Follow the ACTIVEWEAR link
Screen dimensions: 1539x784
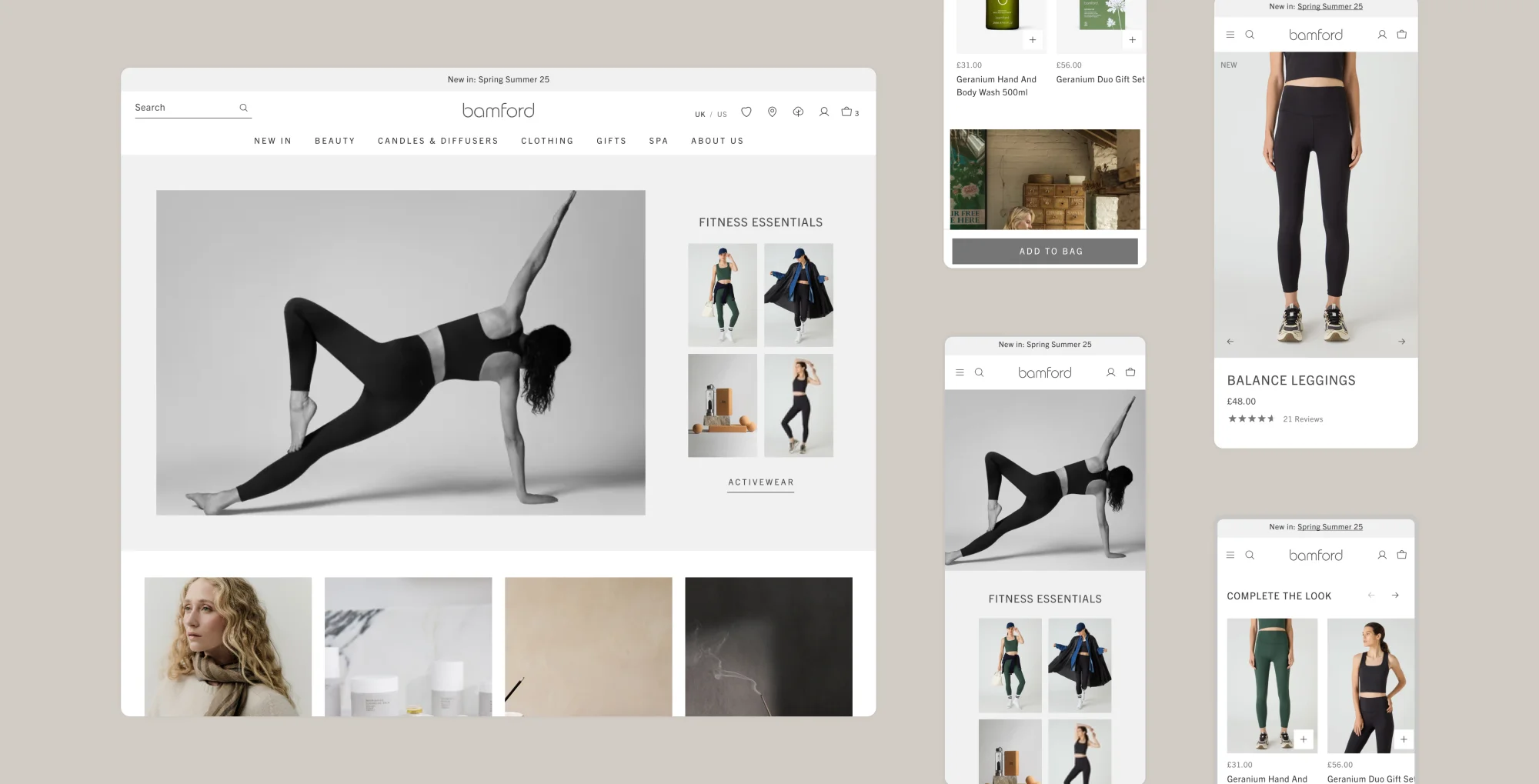(760, 482)
